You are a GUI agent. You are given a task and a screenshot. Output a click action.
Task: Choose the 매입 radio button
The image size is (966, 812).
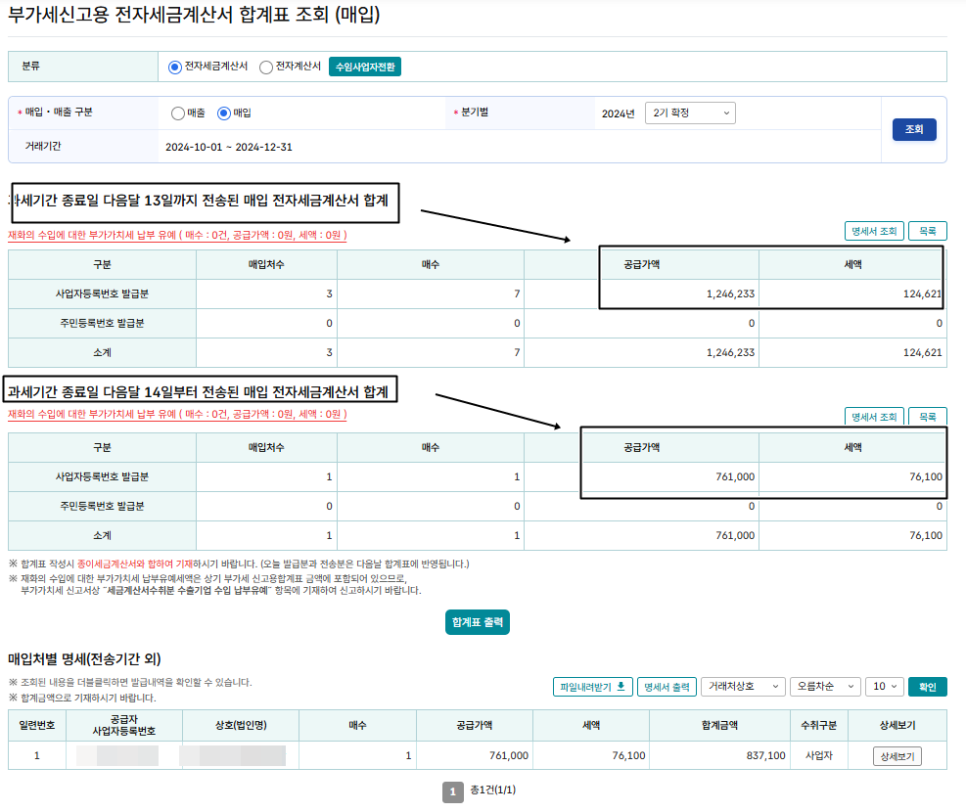coord(224,113)
